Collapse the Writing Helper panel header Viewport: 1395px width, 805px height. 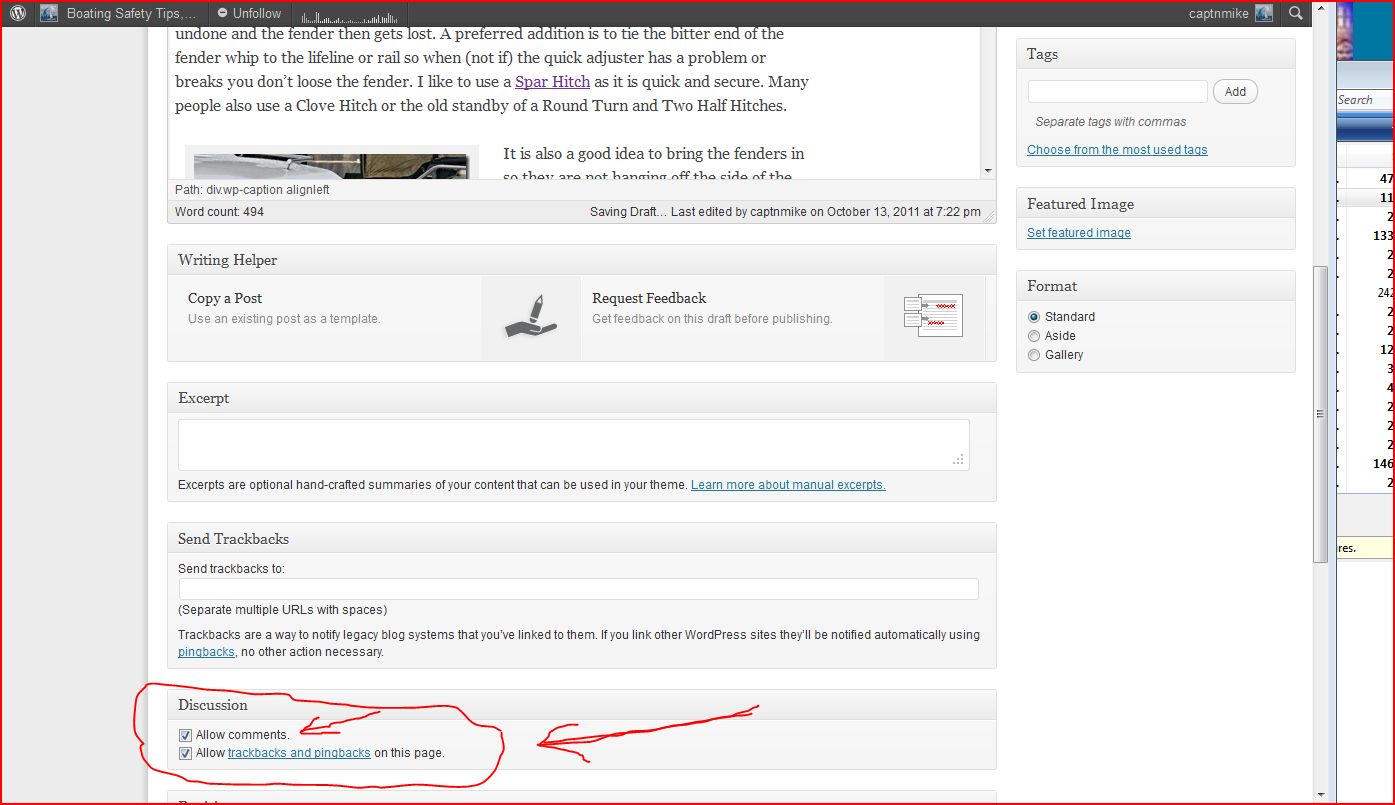(x=581, y=260)
